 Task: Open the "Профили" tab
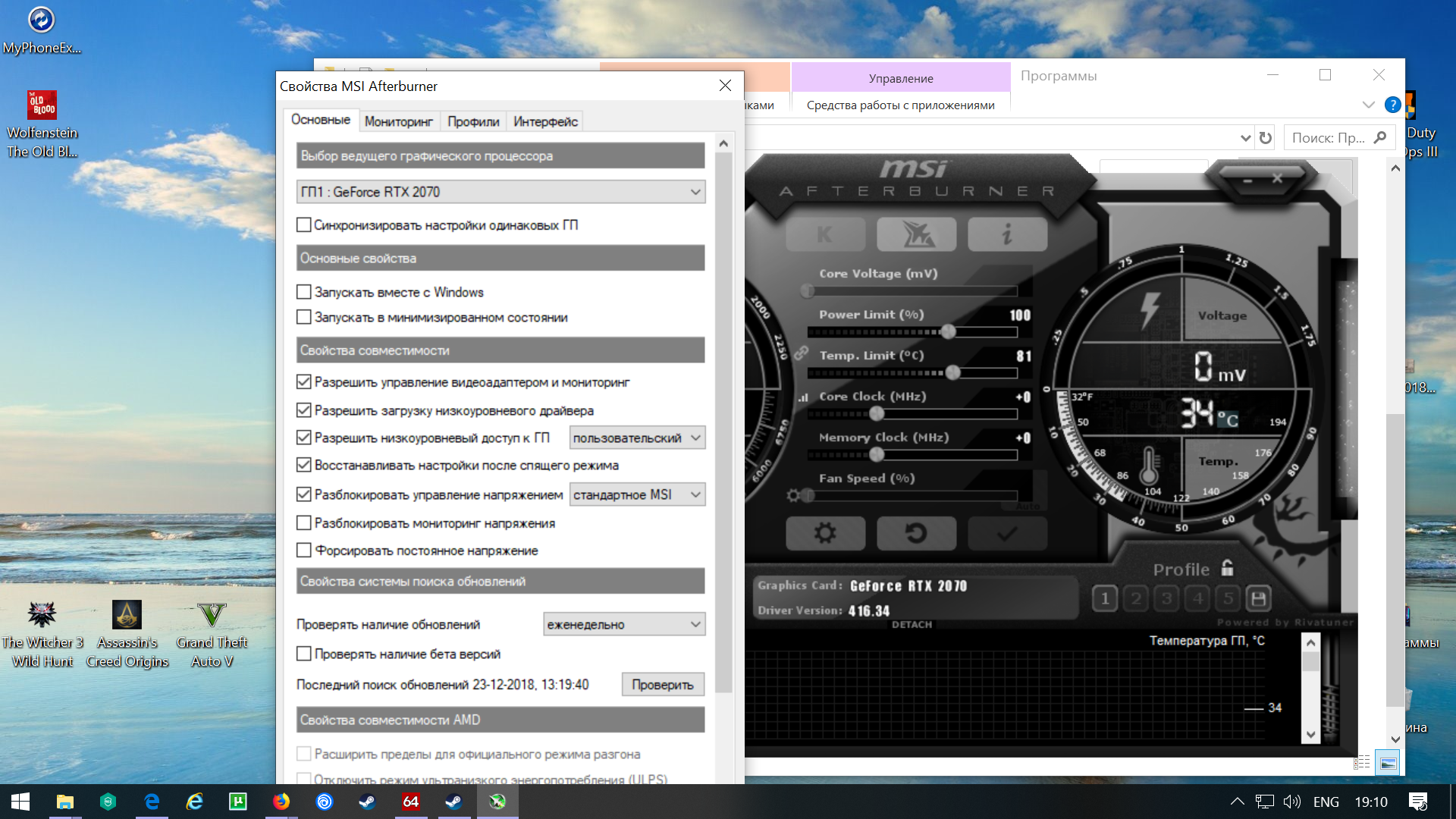click(x=473, y=121)
